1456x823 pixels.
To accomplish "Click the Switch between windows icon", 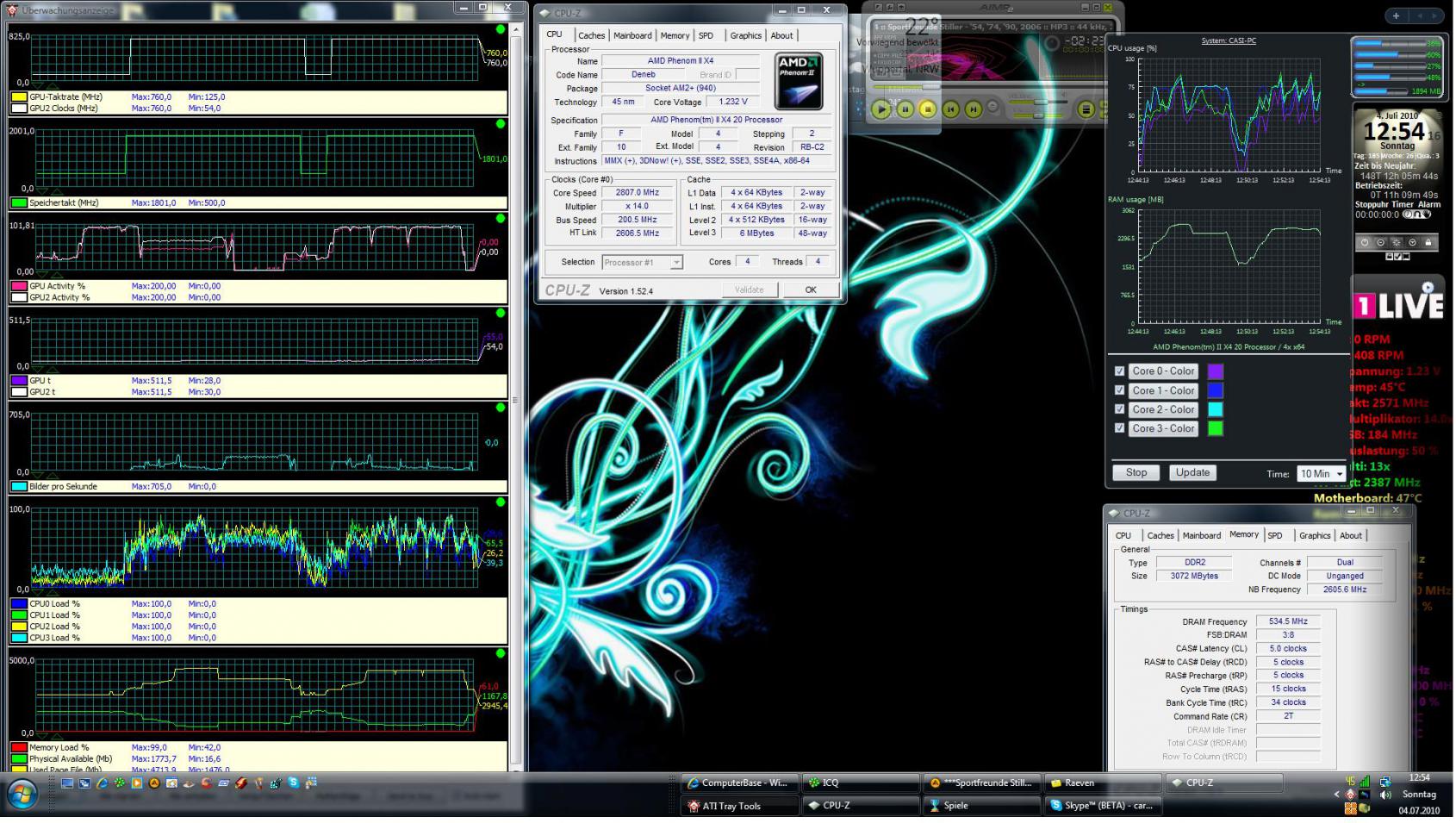I will pos(84,782).
